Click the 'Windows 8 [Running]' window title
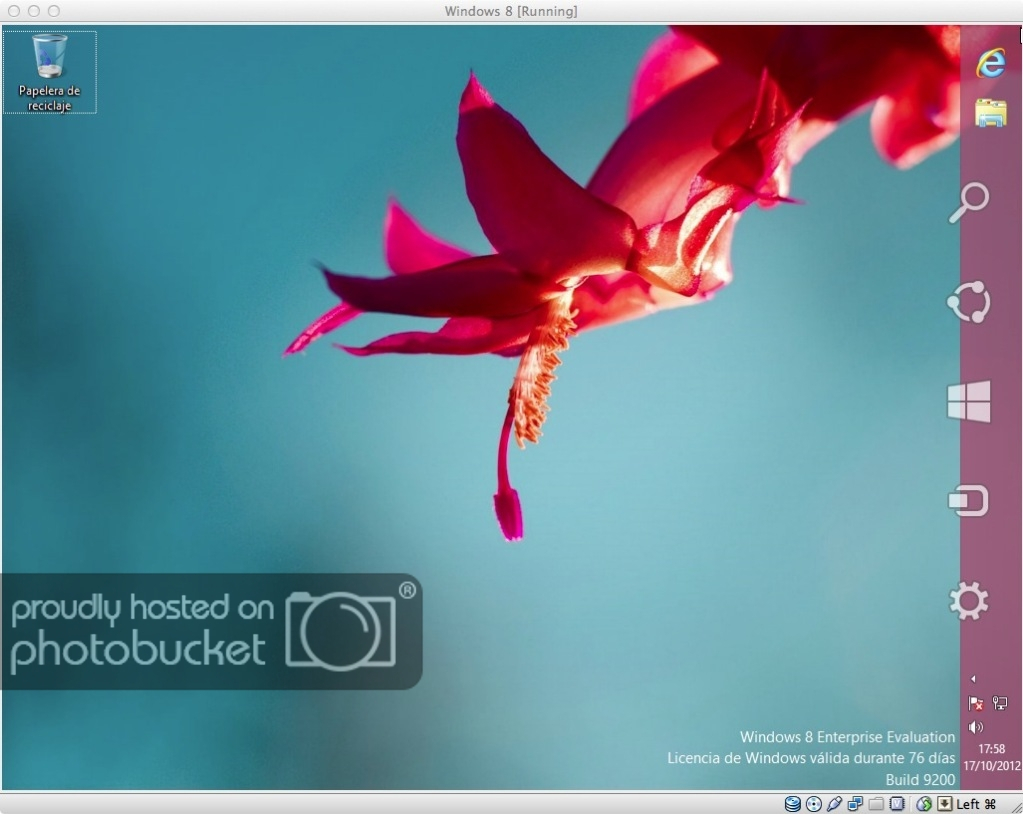The height and width of the screenshot is (814, 1023). [511, 11]
